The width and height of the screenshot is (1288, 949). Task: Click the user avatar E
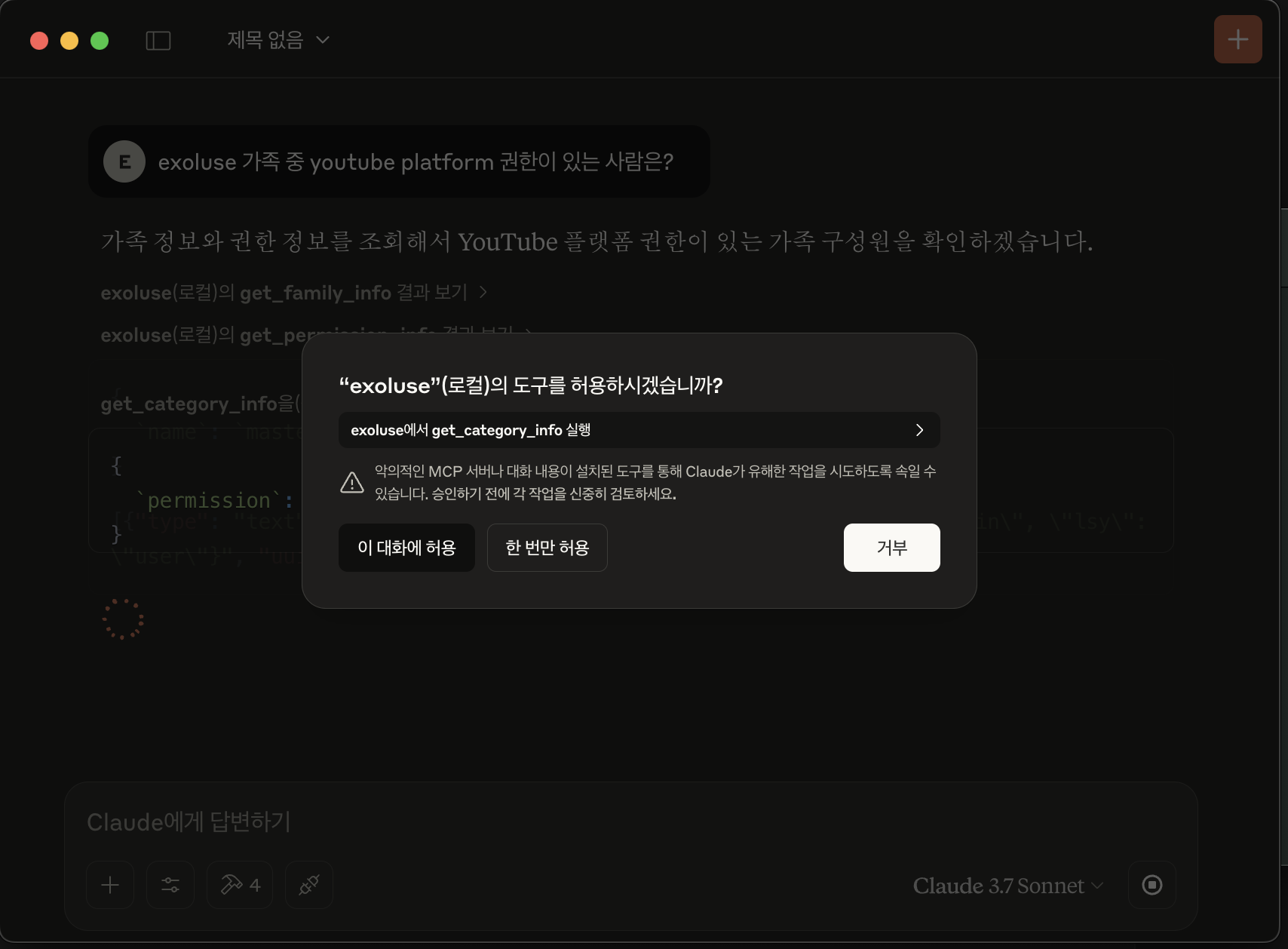[124, 161]
